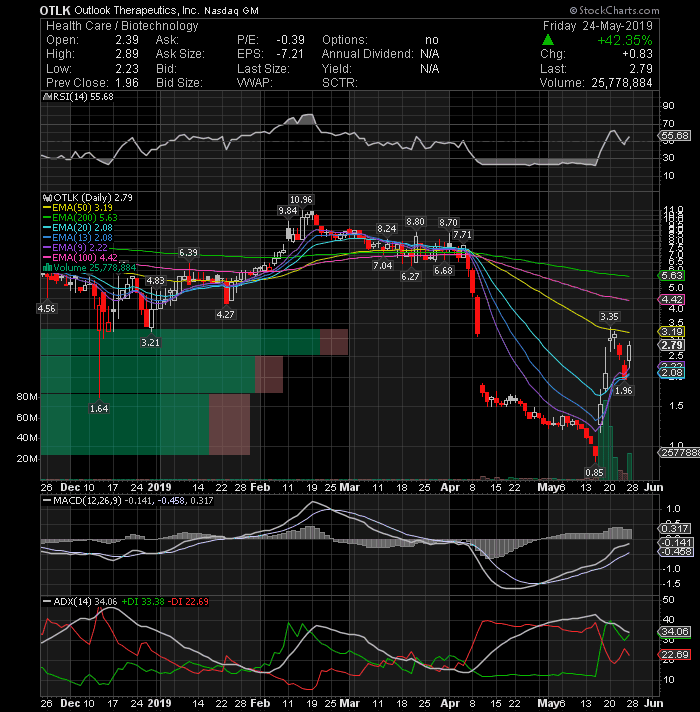This screenshot has width=700, height=712.
Task: Click the 3.21 low price label
Action: 150,342
